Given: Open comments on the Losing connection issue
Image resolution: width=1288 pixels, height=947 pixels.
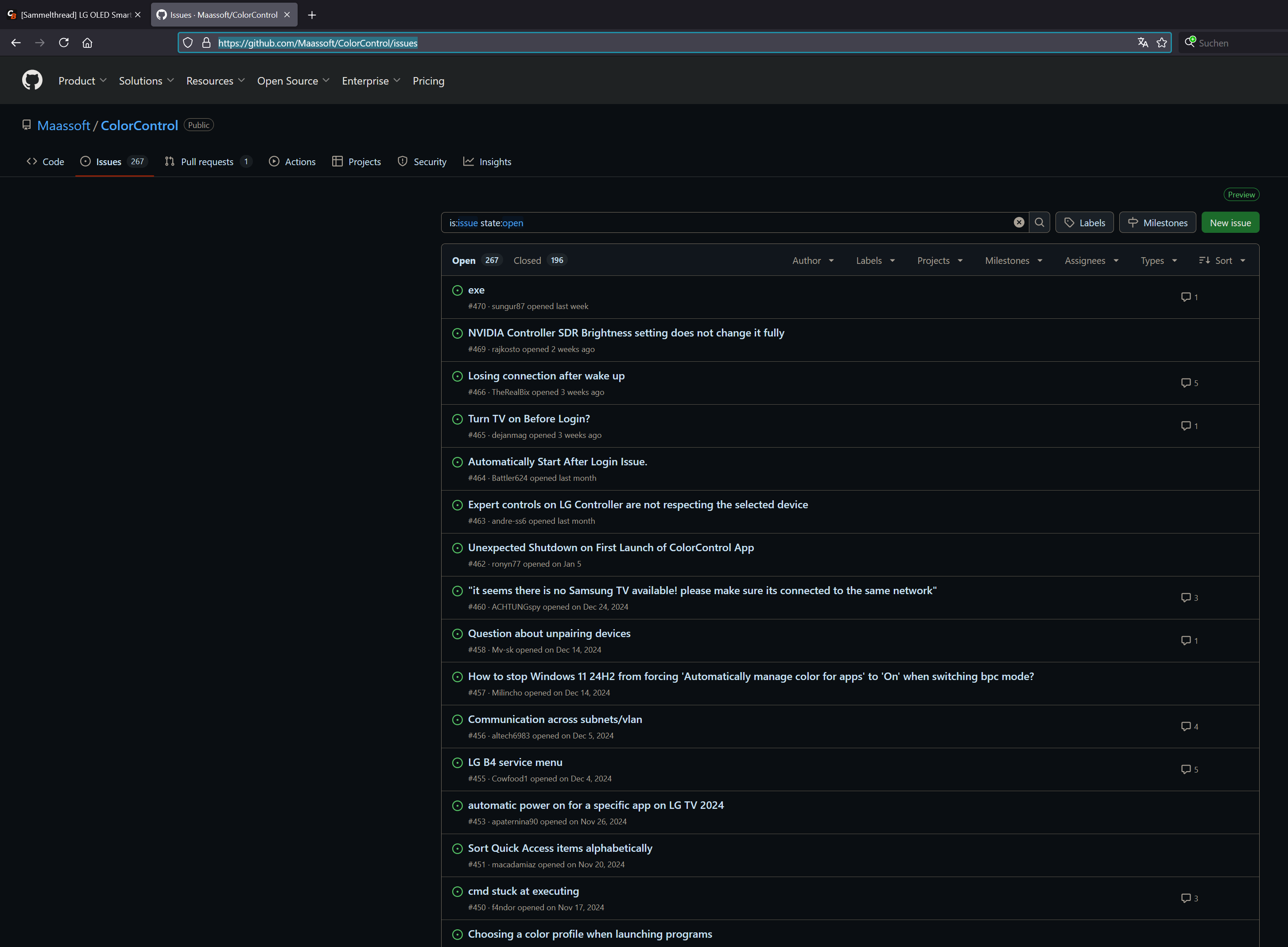Looking at the screenshot, I should [1185, 383].
